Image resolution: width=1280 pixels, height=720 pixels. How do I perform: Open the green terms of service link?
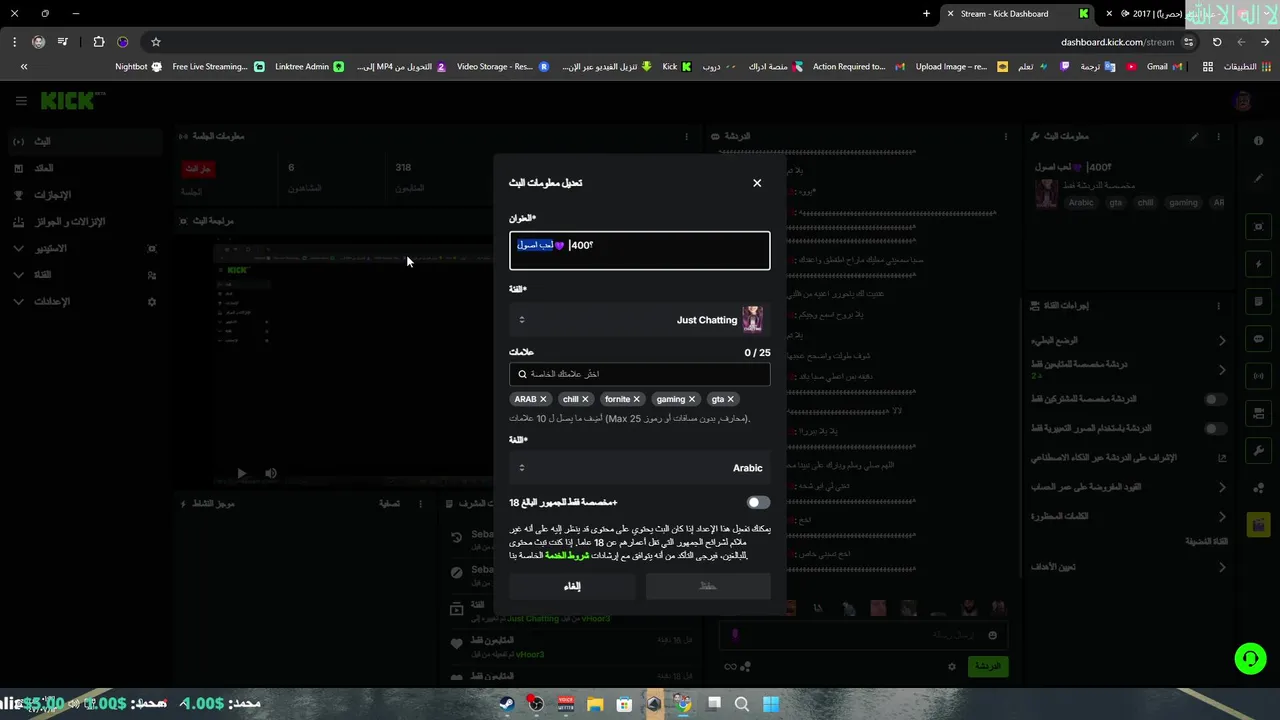tap(567, 555)
